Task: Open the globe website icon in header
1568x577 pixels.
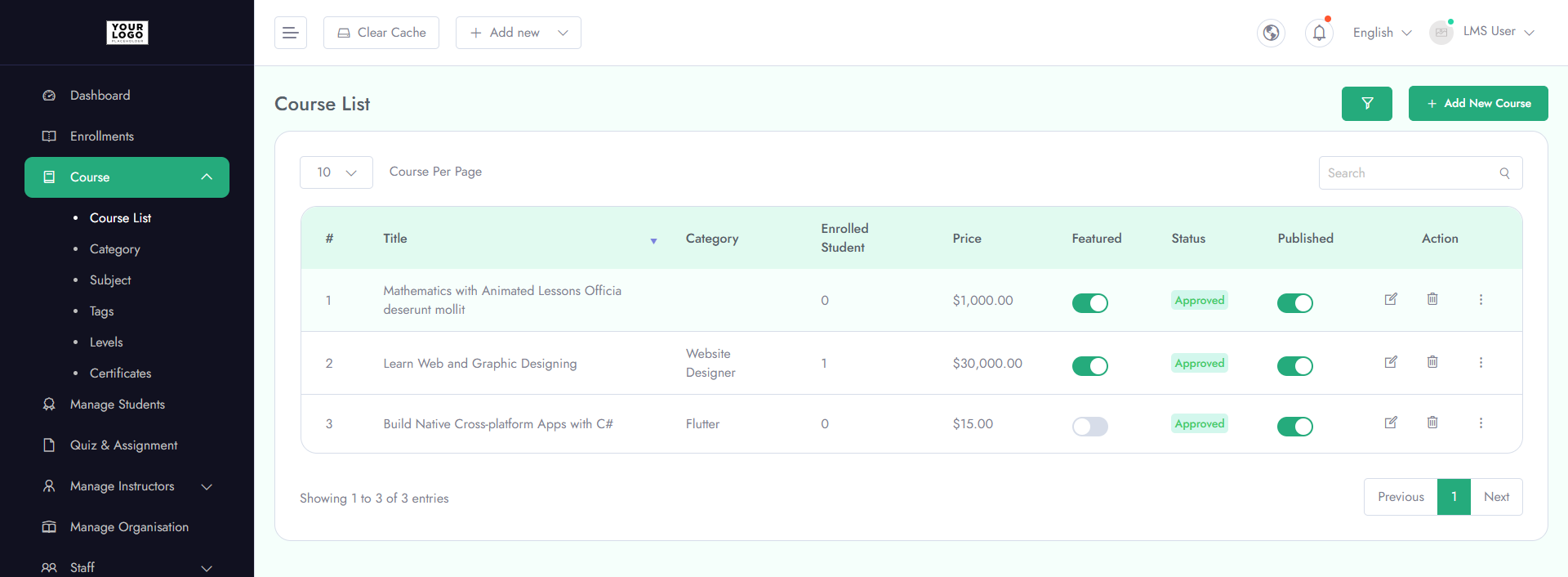Action: pos(1271,33)
